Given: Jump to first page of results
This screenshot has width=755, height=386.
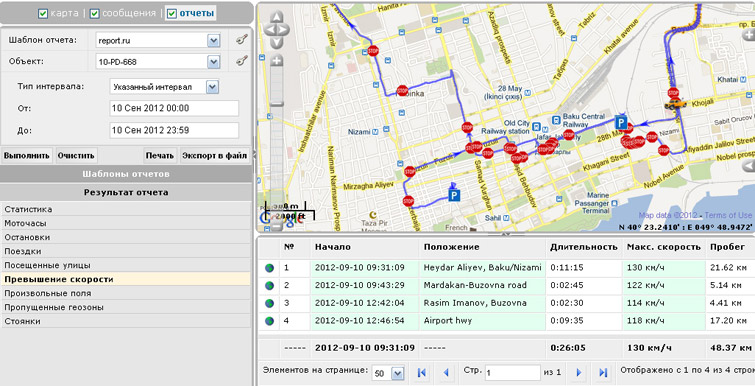Looking at the screenshot, I should (x=422, y=372).
